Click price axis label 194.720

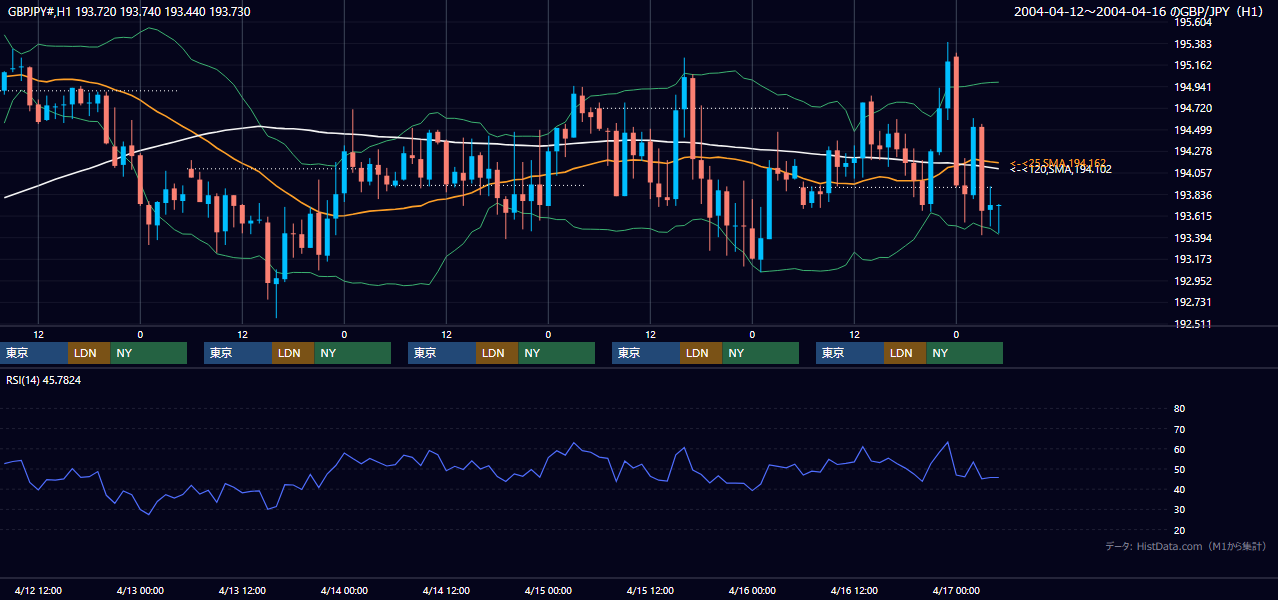1193,108
